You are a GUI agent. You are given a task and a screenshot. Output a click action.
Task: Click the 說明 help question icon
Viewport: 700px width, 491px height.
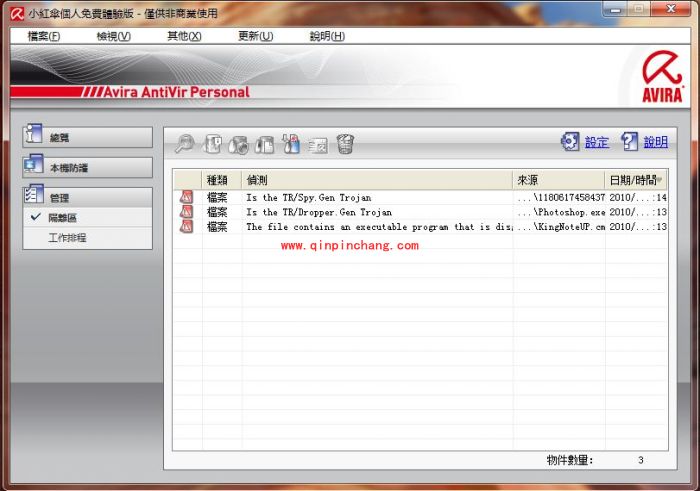click(630, 142)
